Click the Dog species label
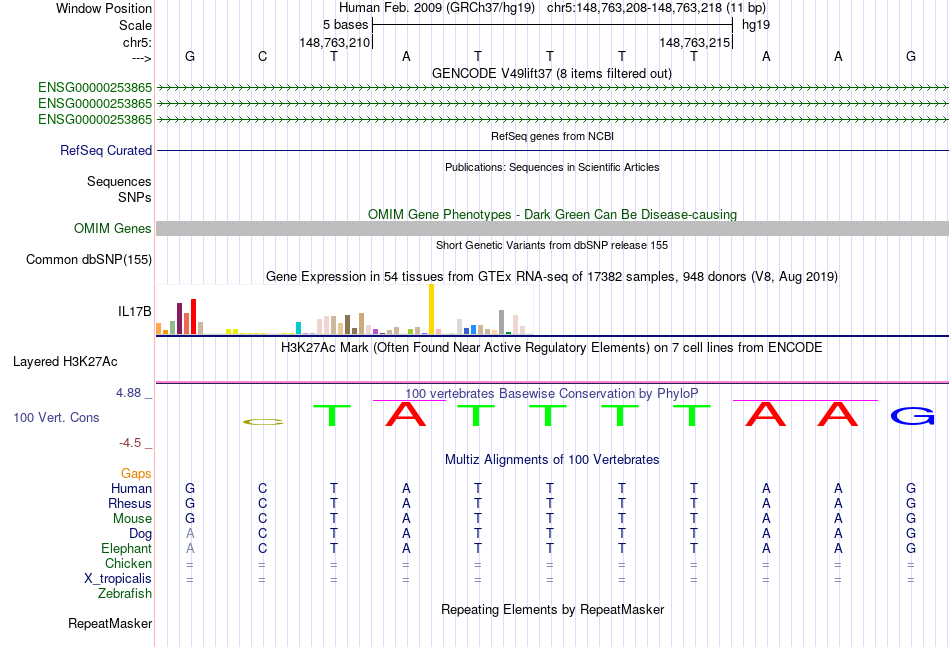 click(141, 534)
